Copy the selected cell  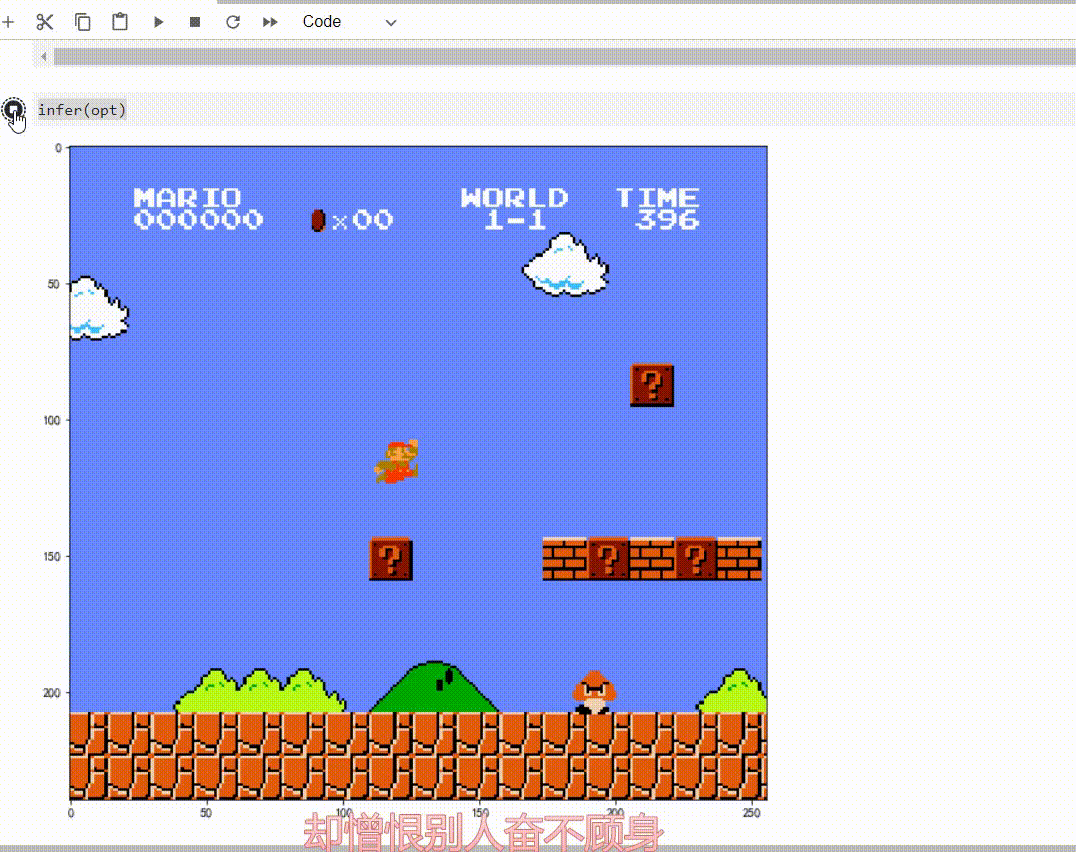[82, 22]
